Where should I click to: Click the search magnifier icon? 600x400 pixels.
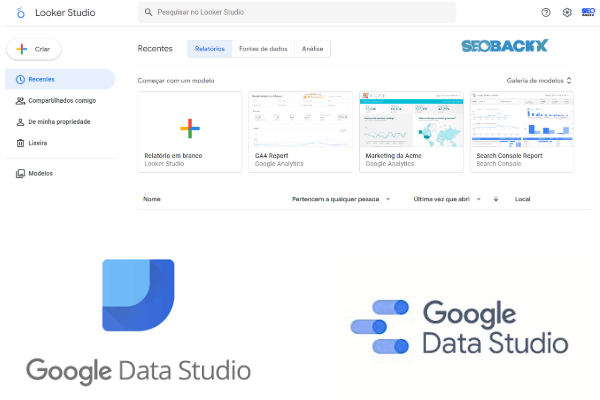click(148, 12)
